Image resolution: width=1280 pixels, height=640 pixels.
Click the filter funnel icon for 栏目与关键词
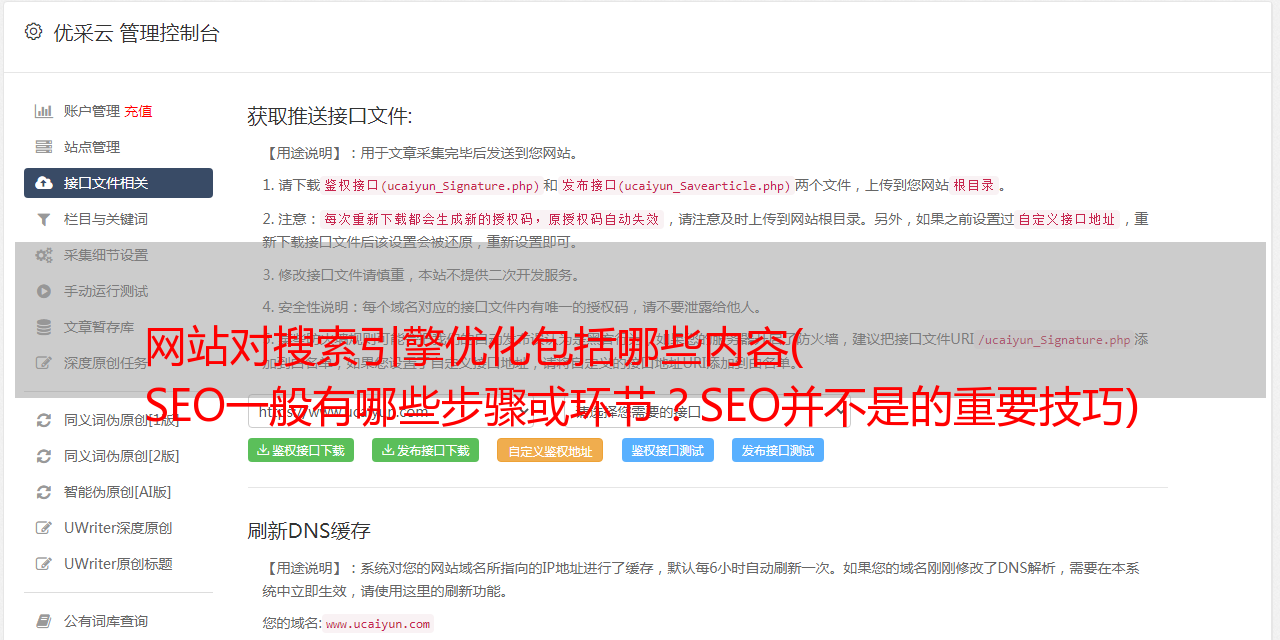(44, 219)
